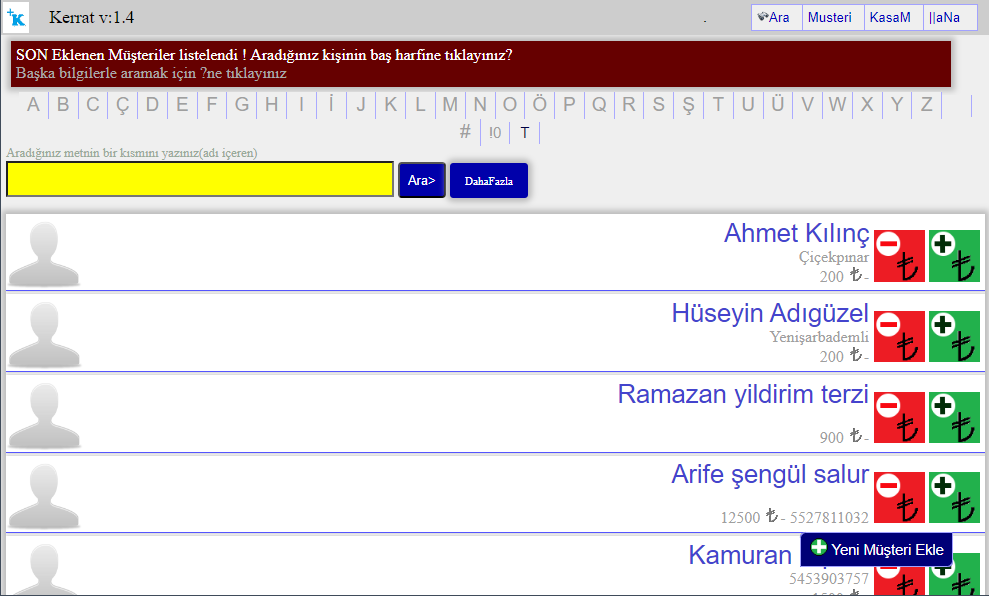Tap red minus lira icon for Arife şengül salur
Viewport: 989px width, 596px height.
[x=899, y=498]
